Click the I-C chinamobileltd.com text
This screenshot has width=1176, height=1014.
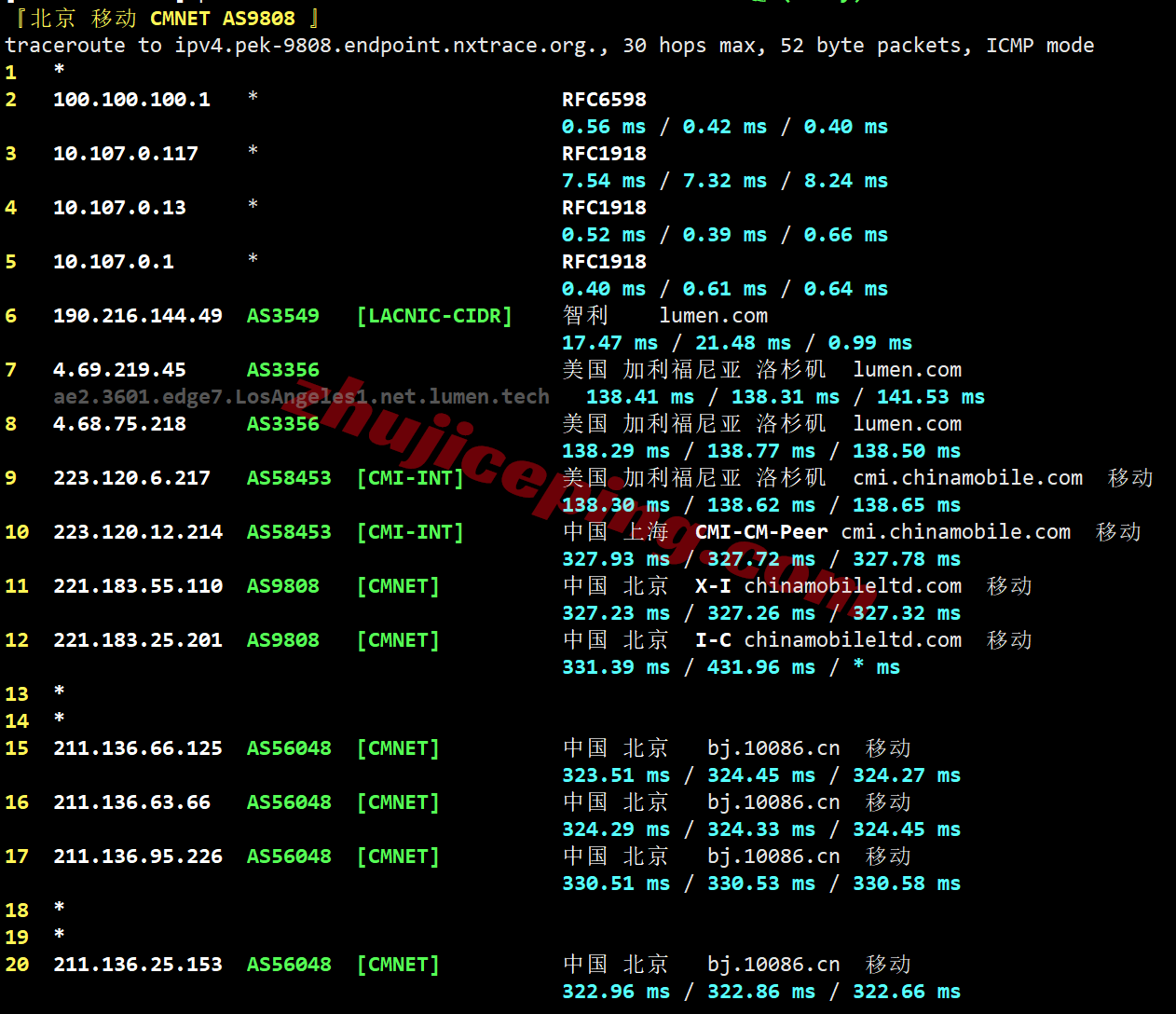coord(828,640)
